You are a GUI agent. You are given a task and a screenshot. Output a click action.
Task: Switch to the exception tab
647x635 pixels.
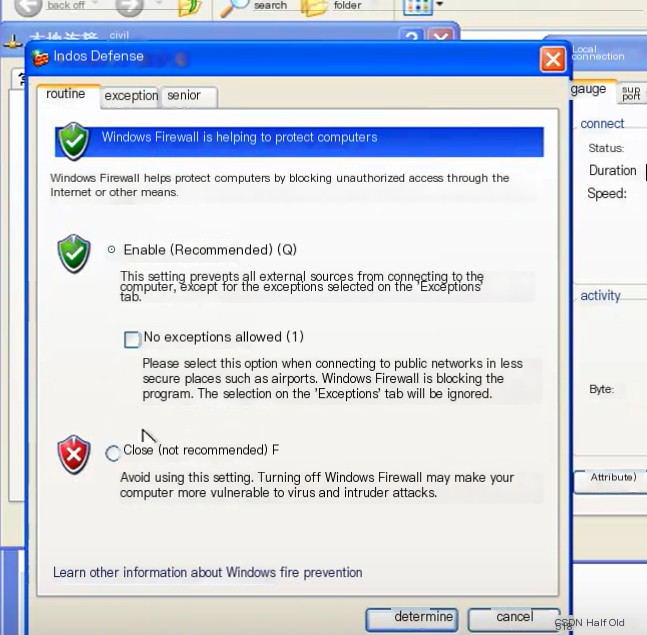(131, 96)
